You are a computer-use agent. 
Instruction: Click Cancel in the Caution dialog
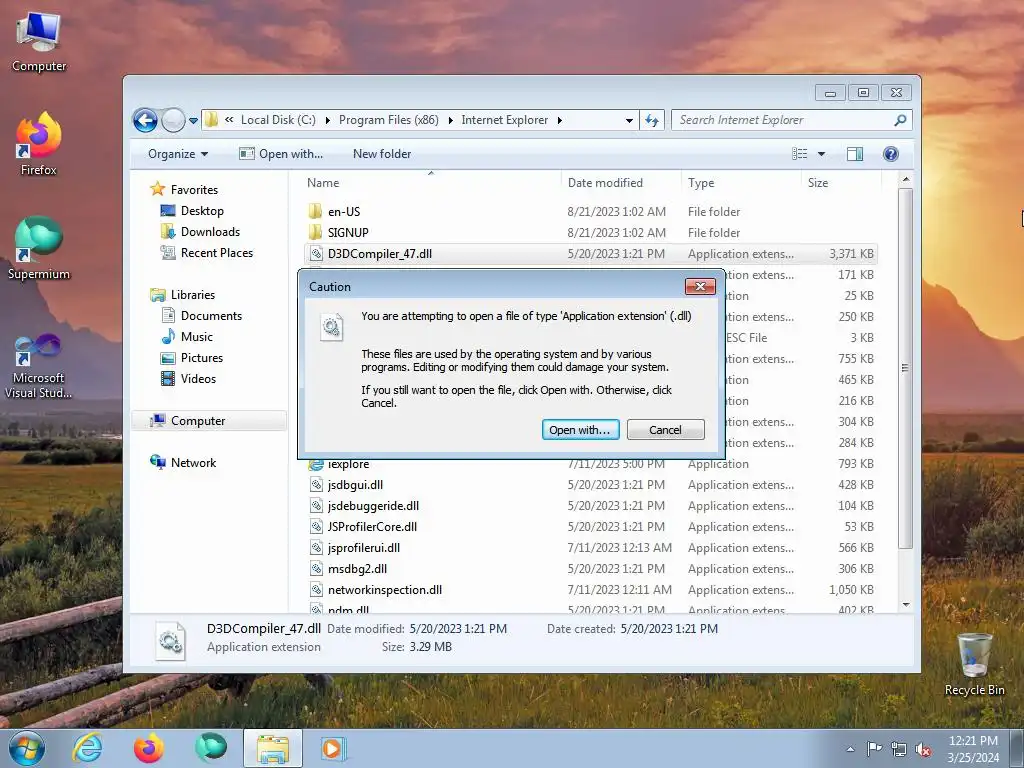tap(665, 430)
